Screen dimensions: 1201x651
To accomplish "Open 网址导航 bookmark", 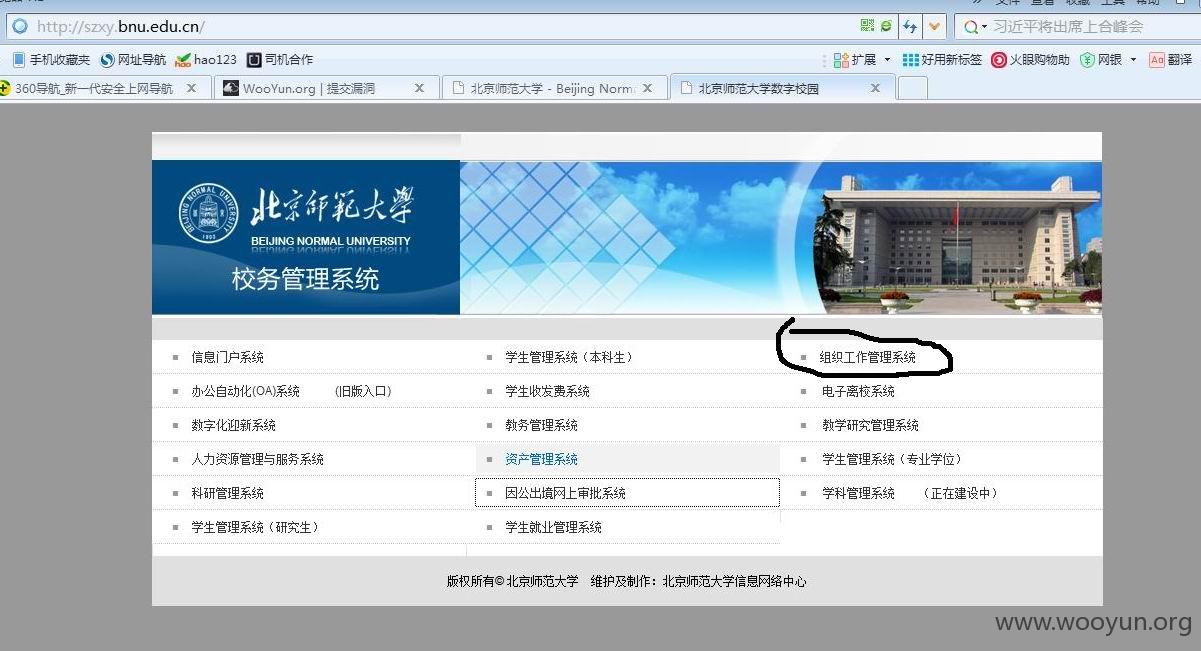I will (x=133, y=60).
